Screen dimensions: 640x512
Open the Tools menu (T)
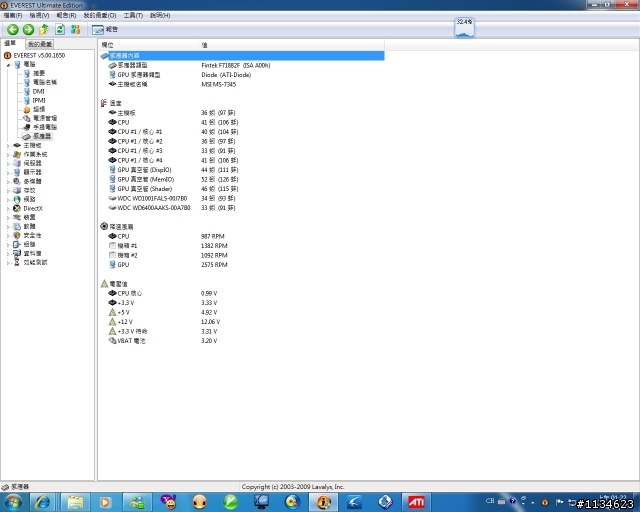pyautogui.click(x=133, y=16)
